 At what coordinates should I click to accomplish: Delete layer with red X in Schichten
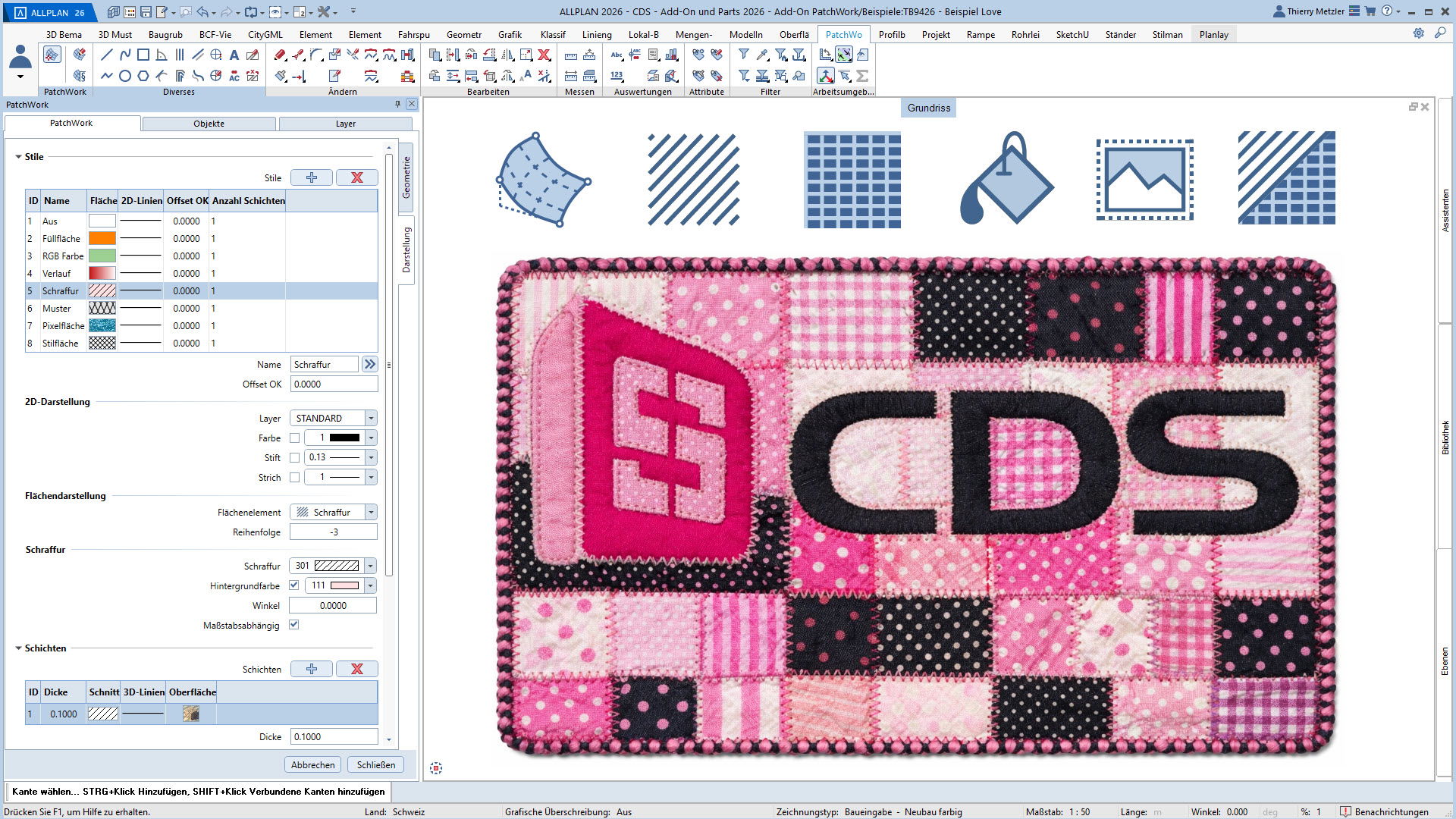coord(356,669)
